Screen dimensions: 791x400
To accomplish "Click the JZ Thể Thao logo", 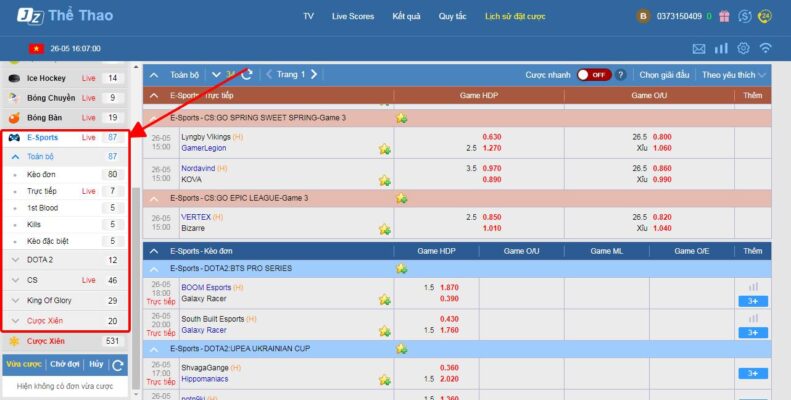I will (65, 16).
